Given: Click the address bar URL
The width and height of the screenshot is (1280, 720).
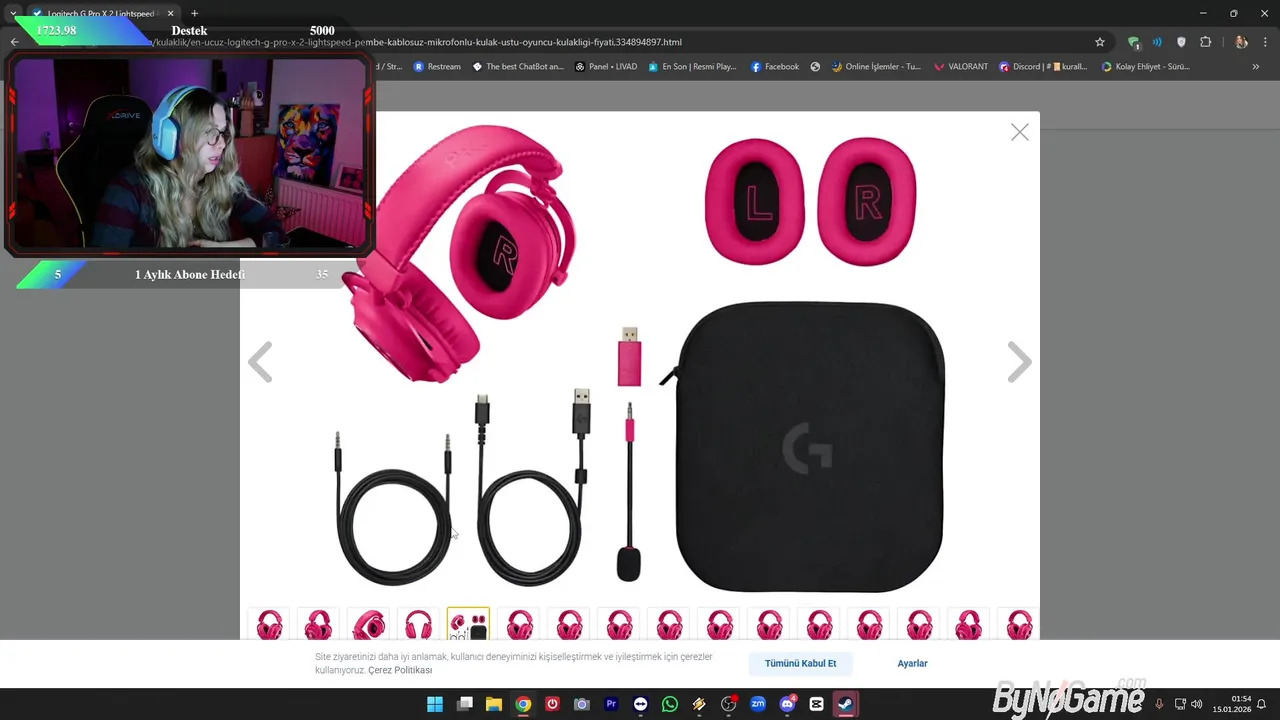Looking at the screenshot, I should [x=418, y=42].
